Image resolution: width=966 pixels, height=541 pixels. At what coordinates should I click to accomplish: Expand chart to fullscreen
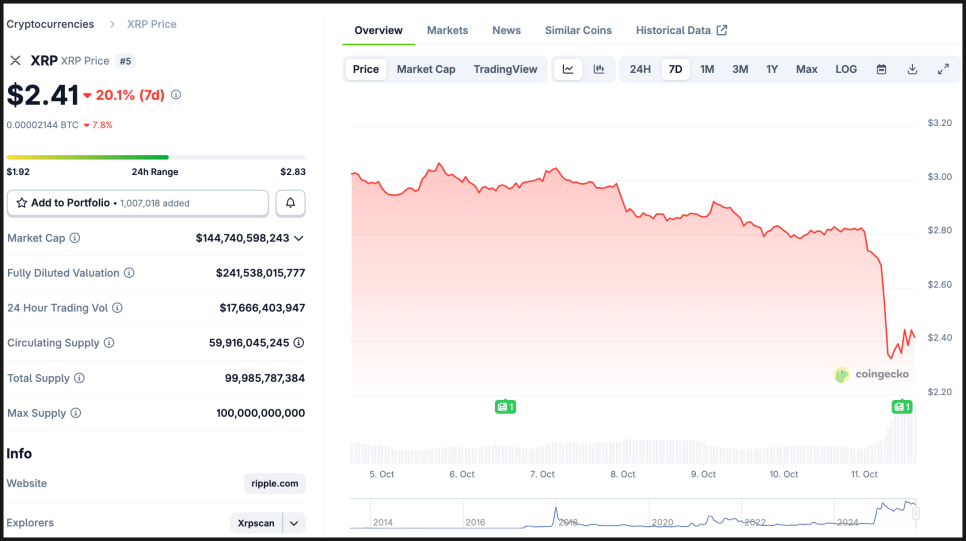943,69
